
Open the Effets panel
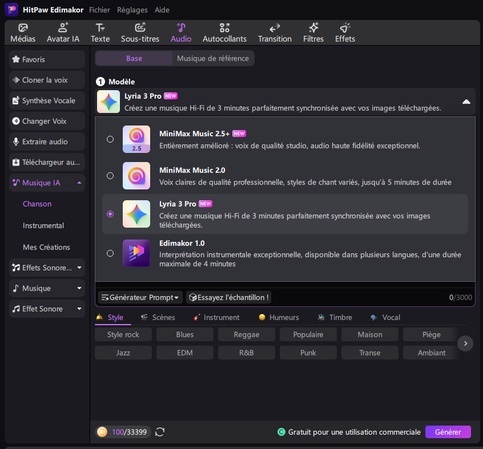[x=345, y=33]
